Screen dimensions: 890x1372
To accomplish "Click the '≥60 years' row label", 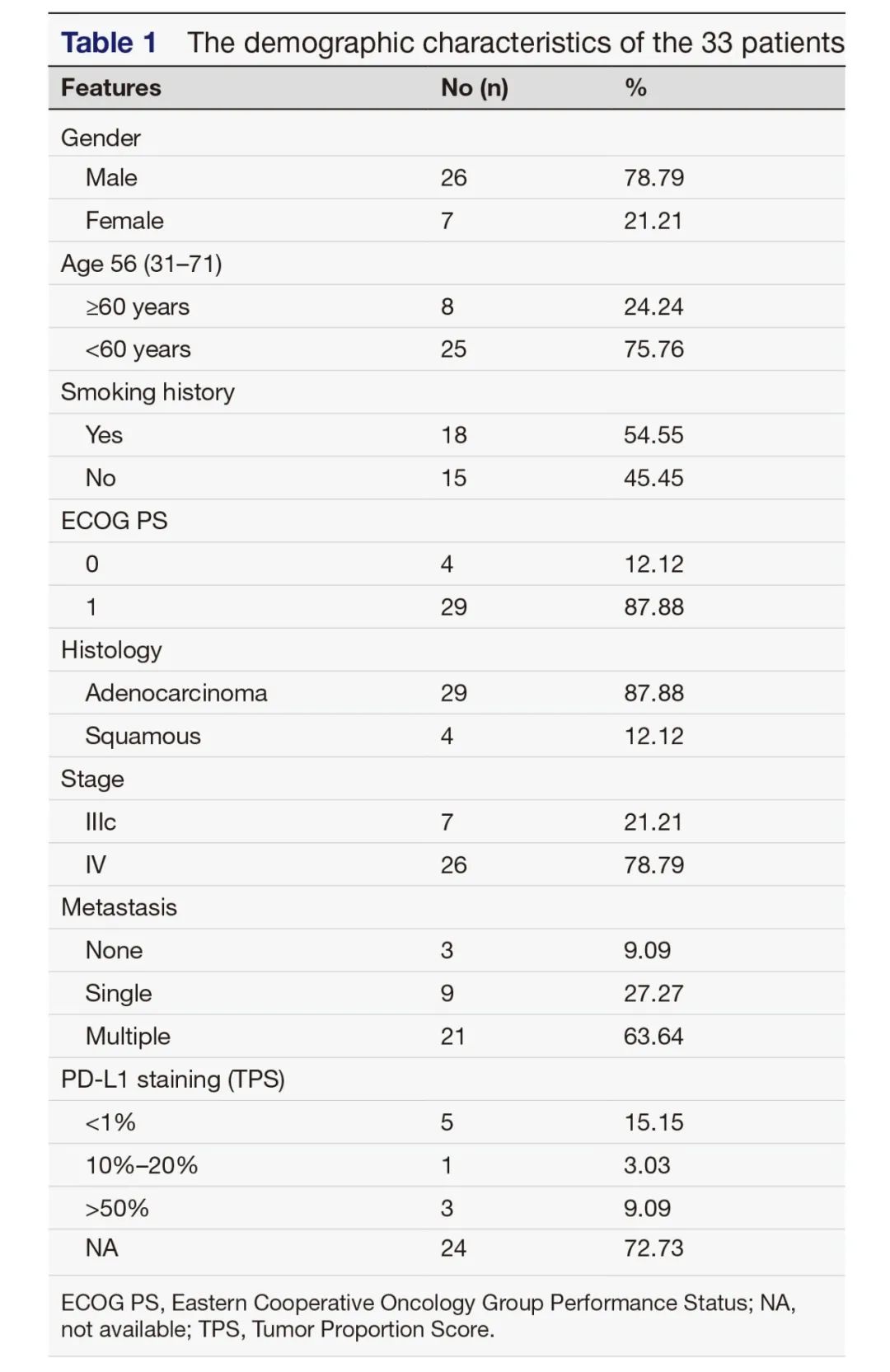I will click(x=138, y=307).
